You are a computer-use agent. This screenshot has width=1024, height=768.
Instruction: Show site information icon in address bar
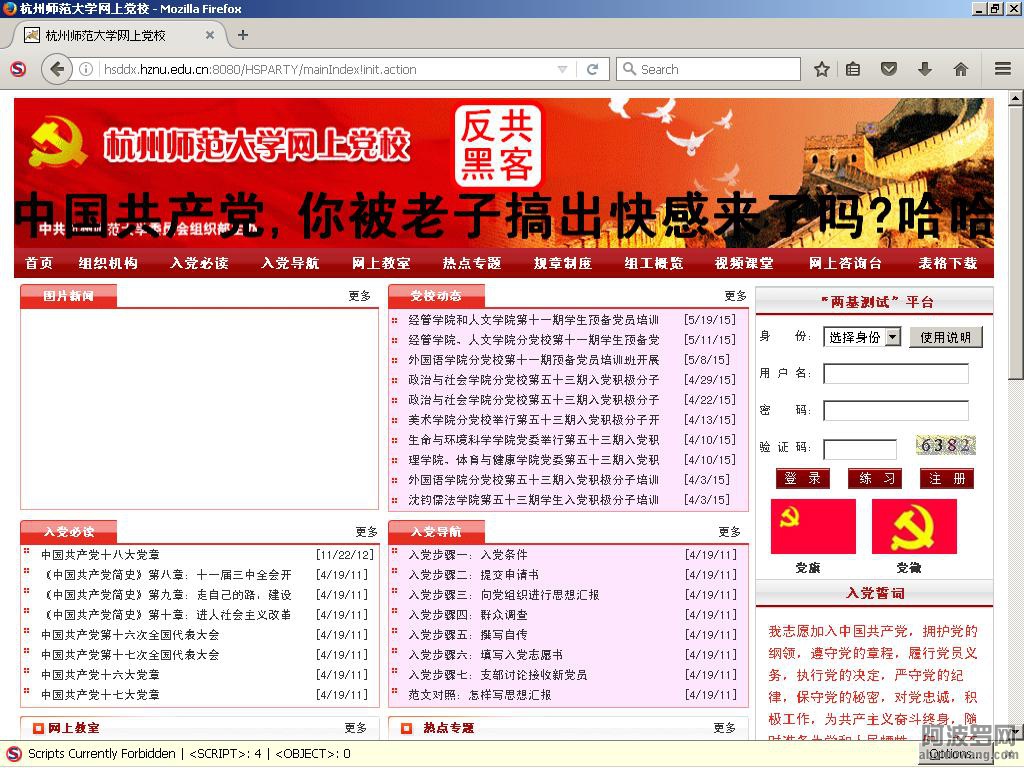(x=87, y=69)
